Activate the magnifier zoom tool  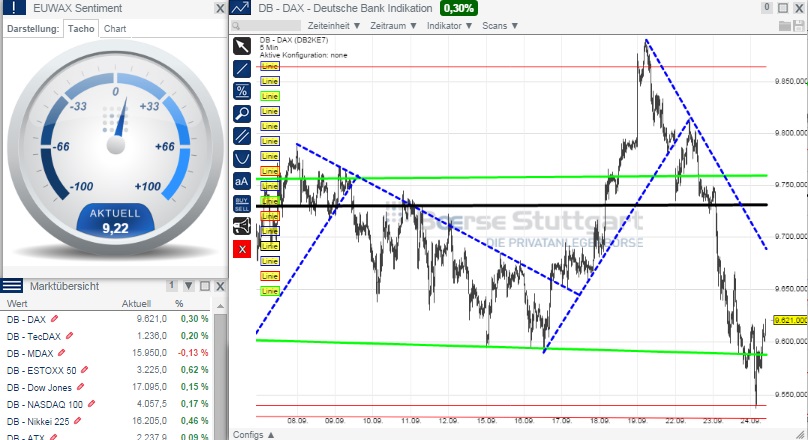tap(242, 113)
